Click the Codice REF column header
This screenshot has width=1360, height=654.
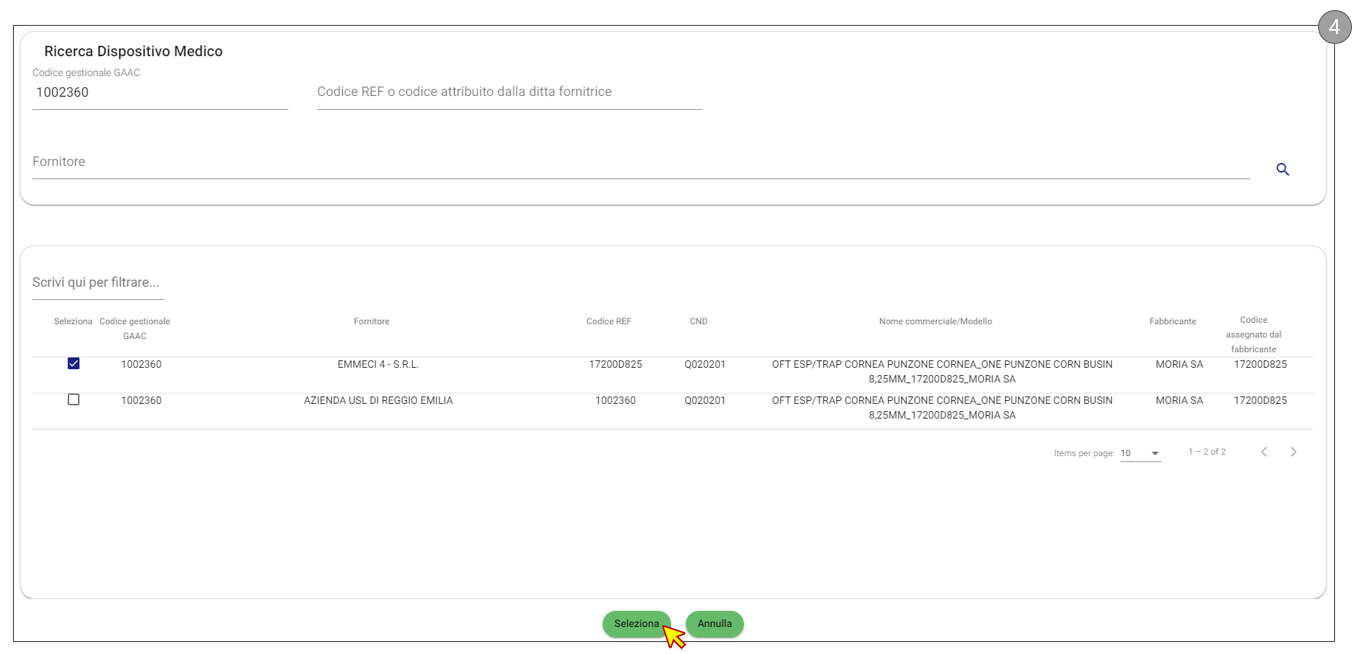[608, 321]
